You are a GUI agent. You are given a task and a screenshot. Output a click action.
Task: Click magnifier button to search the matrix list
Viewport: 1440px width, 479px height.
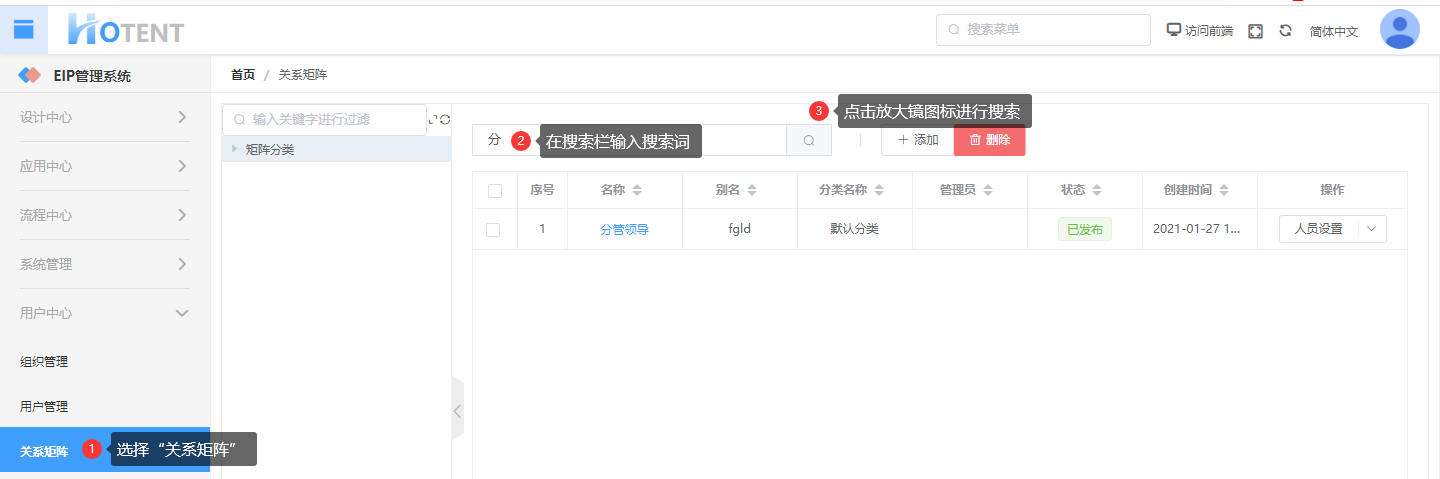coord(809,140)
